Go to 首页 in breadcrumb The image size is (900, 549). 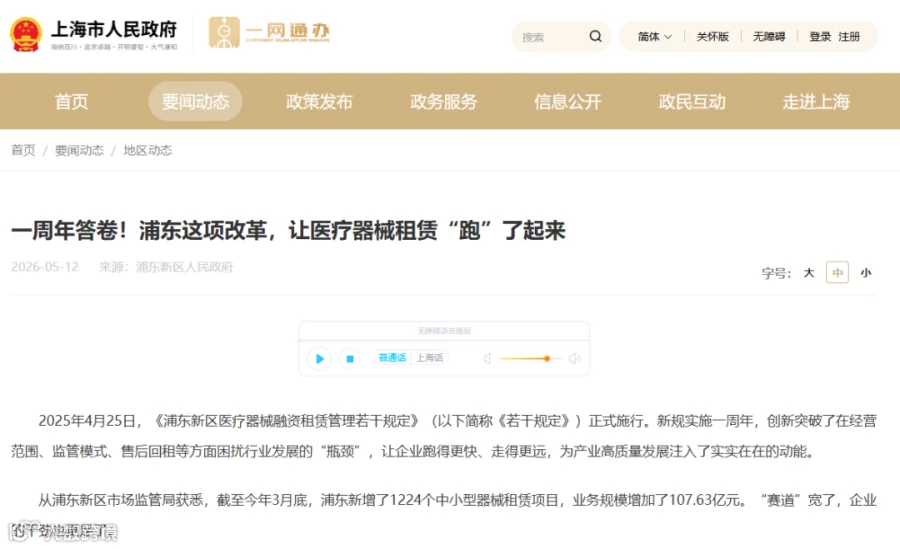[23, 150]
